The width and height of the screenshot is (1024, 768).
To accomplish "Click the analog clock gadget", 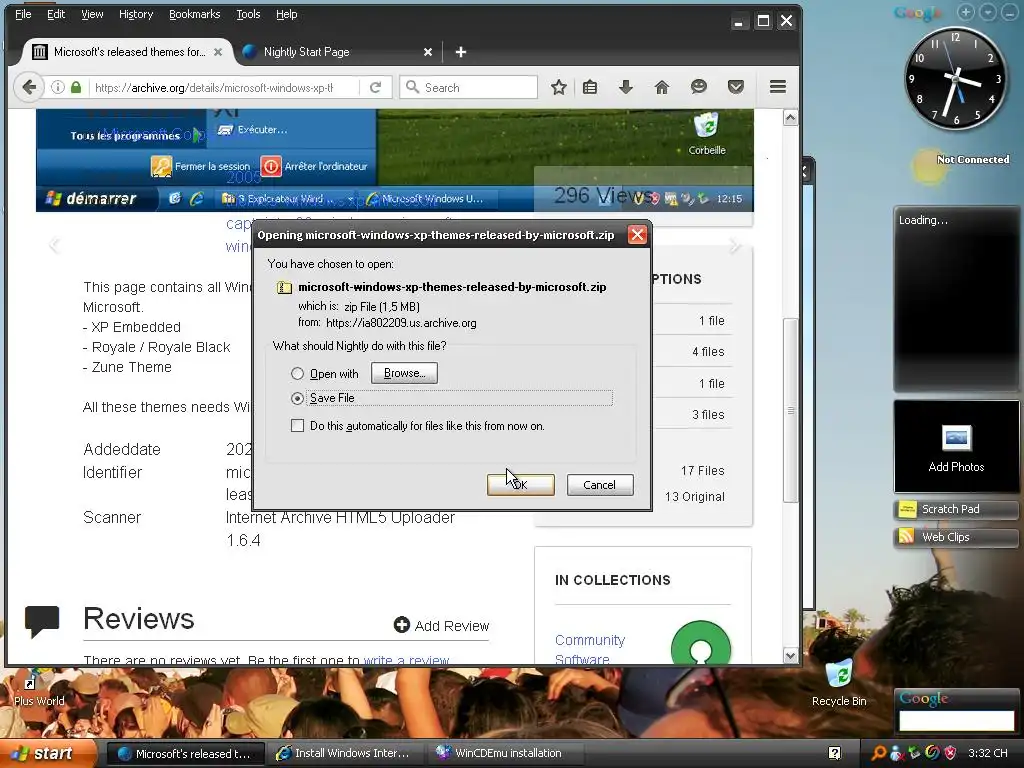I will point(955,78).
